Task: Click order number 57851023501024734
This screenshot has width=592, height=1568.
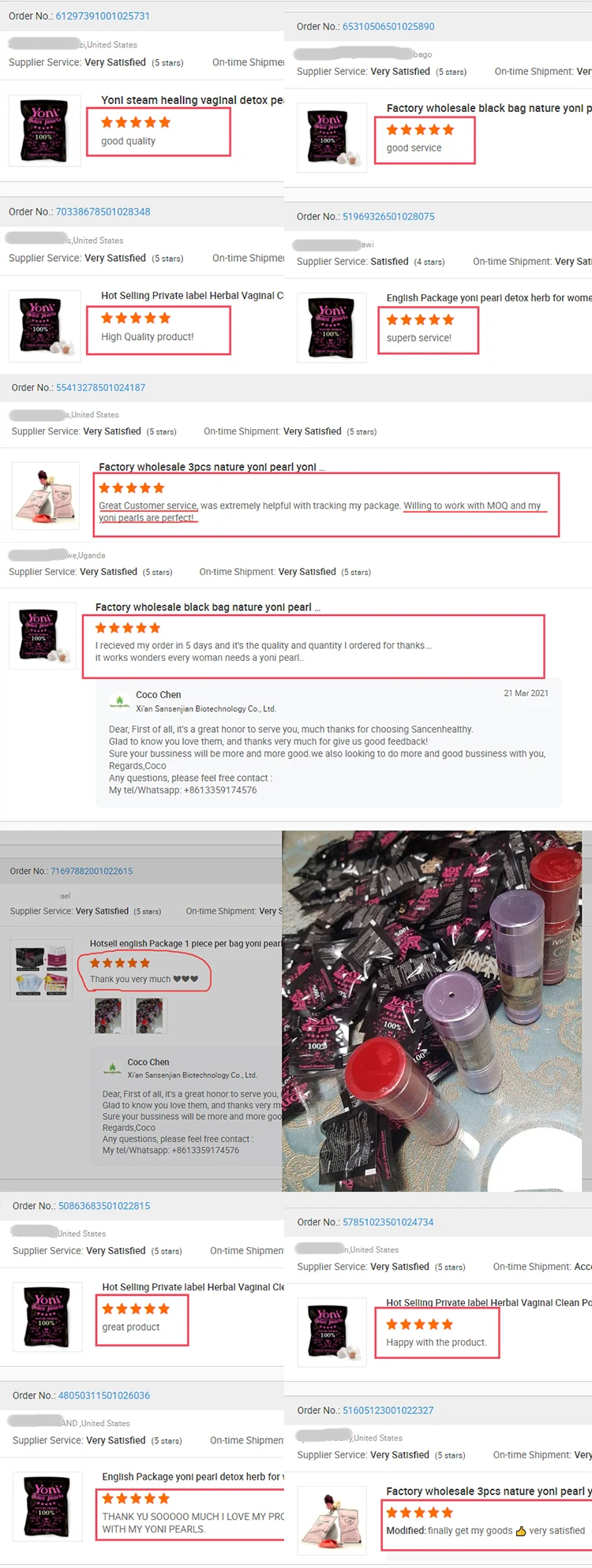Action: [388, 1222]
